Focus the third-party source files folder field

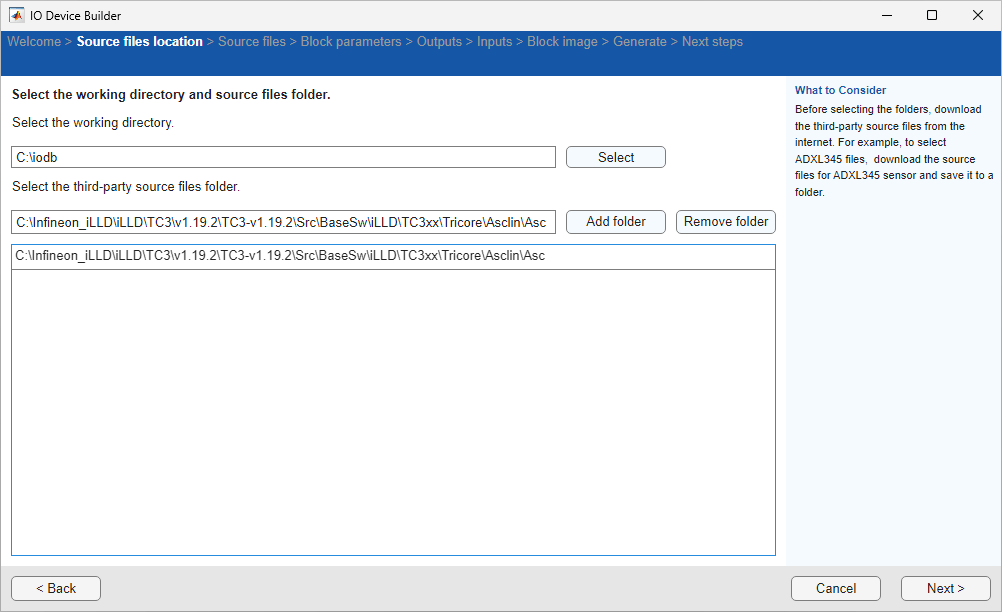click(283, 222)
